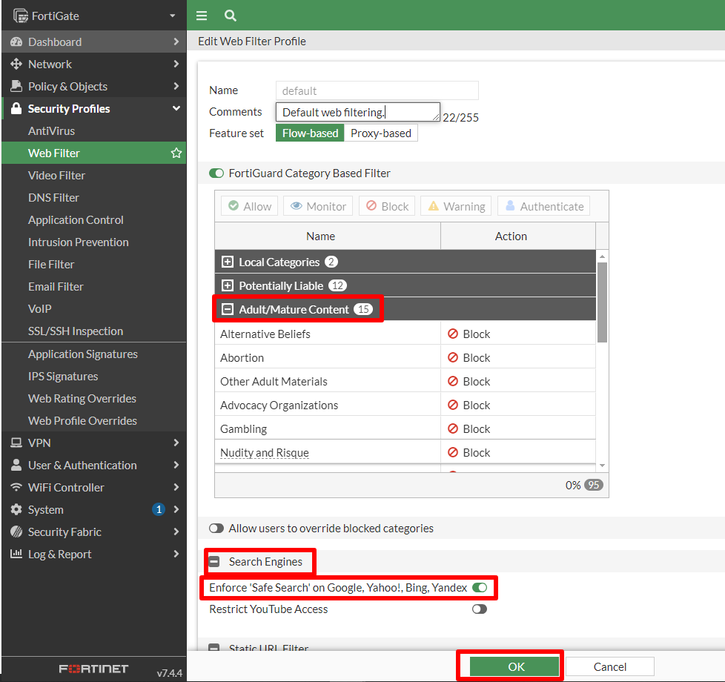Click the Cancel button
The image size is (725, 682).
click(x=610, y=667)
